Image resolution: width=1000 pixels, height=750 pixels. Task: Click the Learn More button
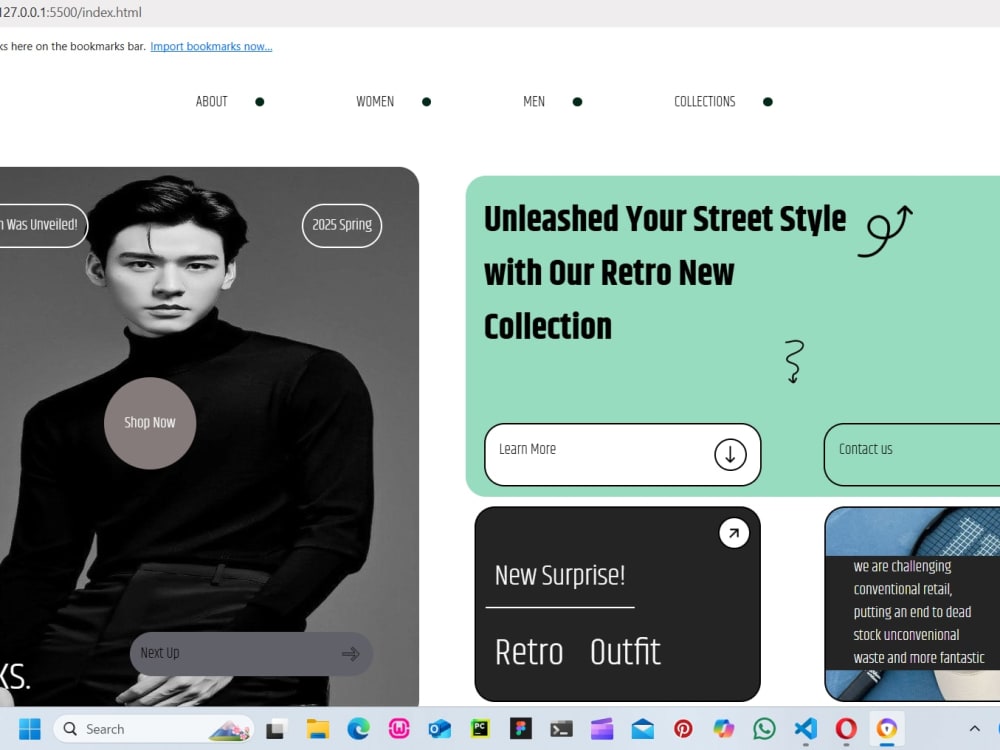coord(622,455)
